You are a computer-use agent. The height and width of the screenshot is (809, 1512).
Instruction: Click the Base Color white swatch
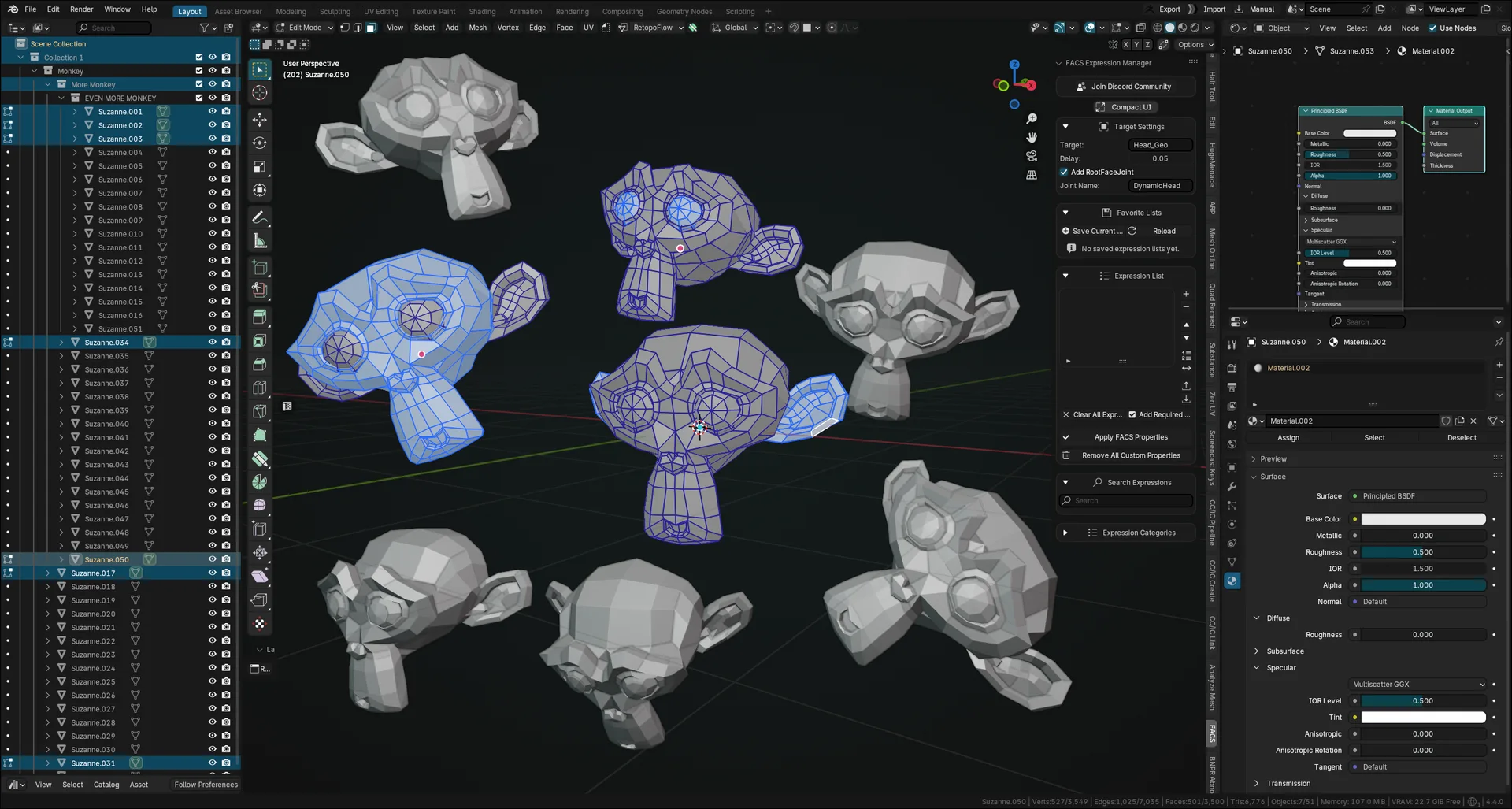tap(1423, 519)
